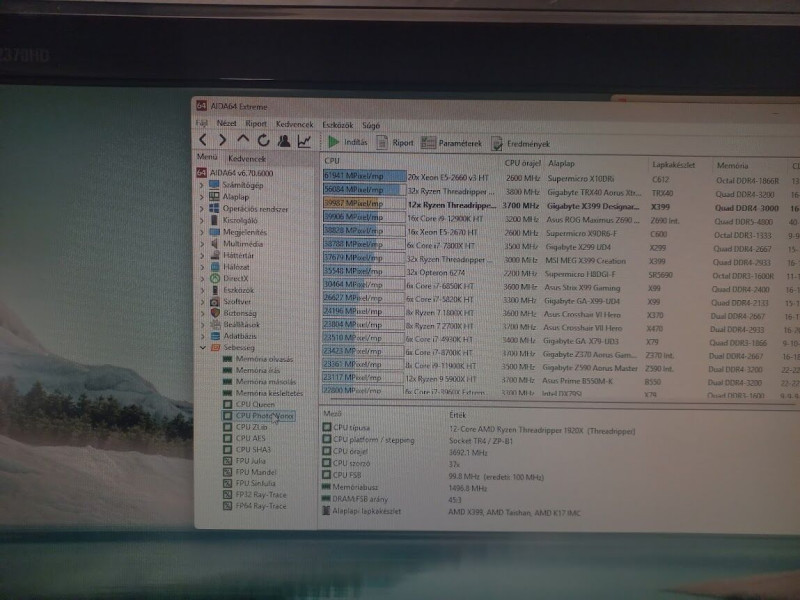Screen dimensions: 800x600
Task: Sort by Memória column header
Action: (x=732, y=166)
